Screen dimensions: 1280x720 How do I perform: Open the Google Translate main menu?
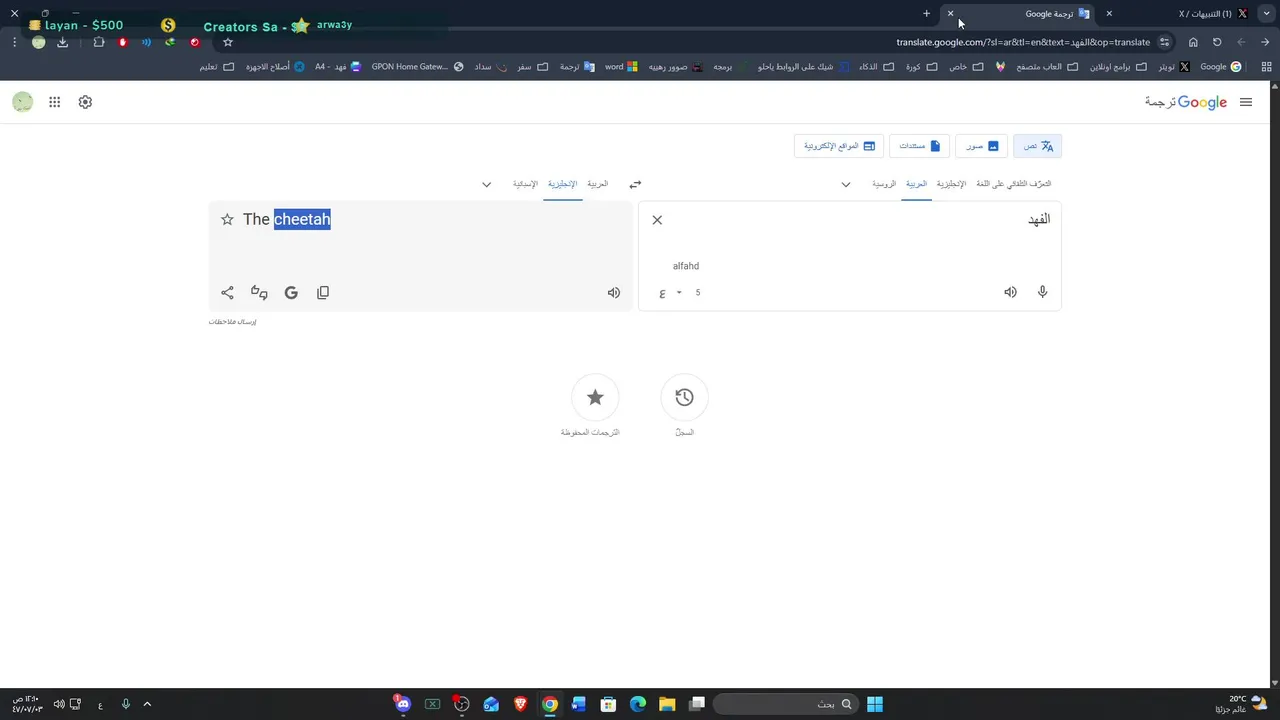[1245, 102]
